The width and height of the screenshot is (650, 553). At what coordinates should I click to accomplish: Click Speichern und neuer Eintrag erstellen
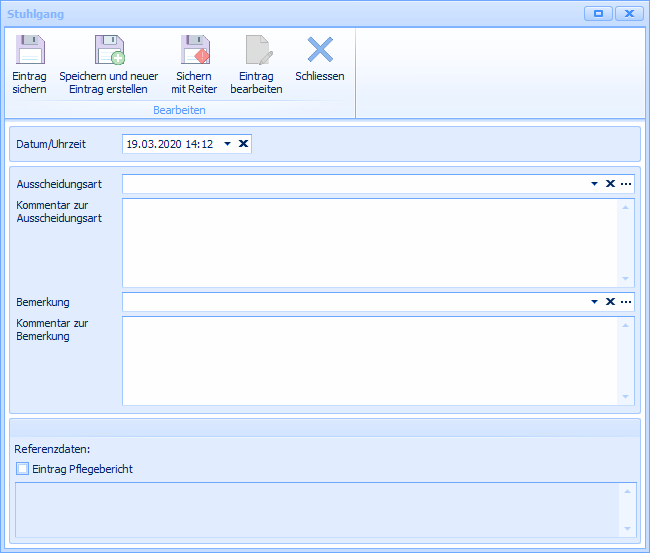(108, 51)
